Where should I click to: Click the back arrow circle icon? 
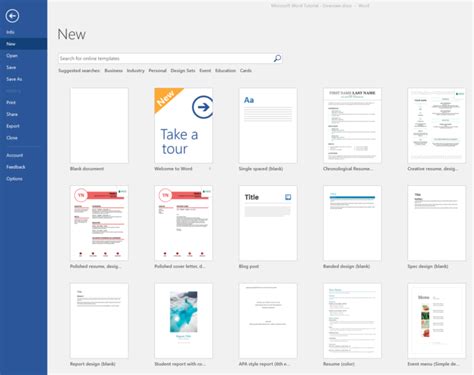click(12, 16)
